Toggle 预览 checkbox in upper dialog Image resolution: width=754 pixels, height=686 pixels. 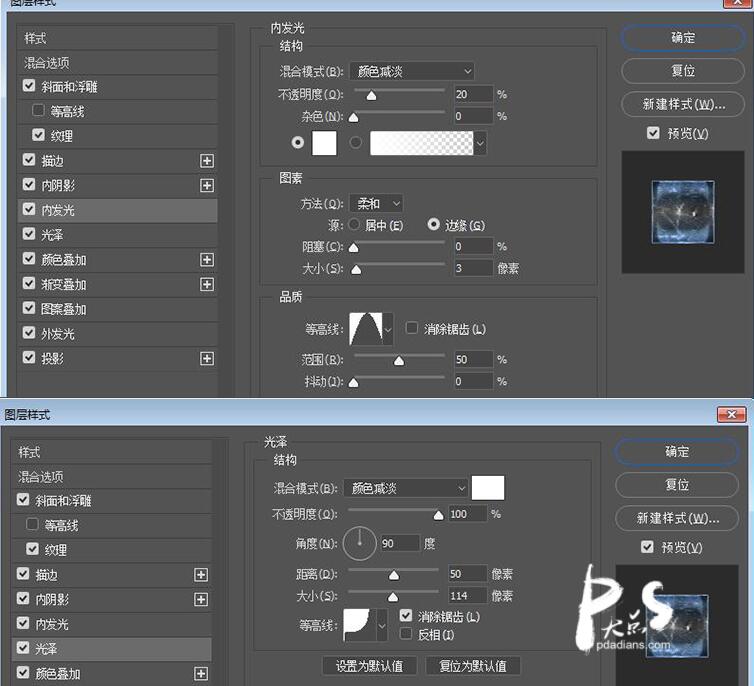point(653,133)
